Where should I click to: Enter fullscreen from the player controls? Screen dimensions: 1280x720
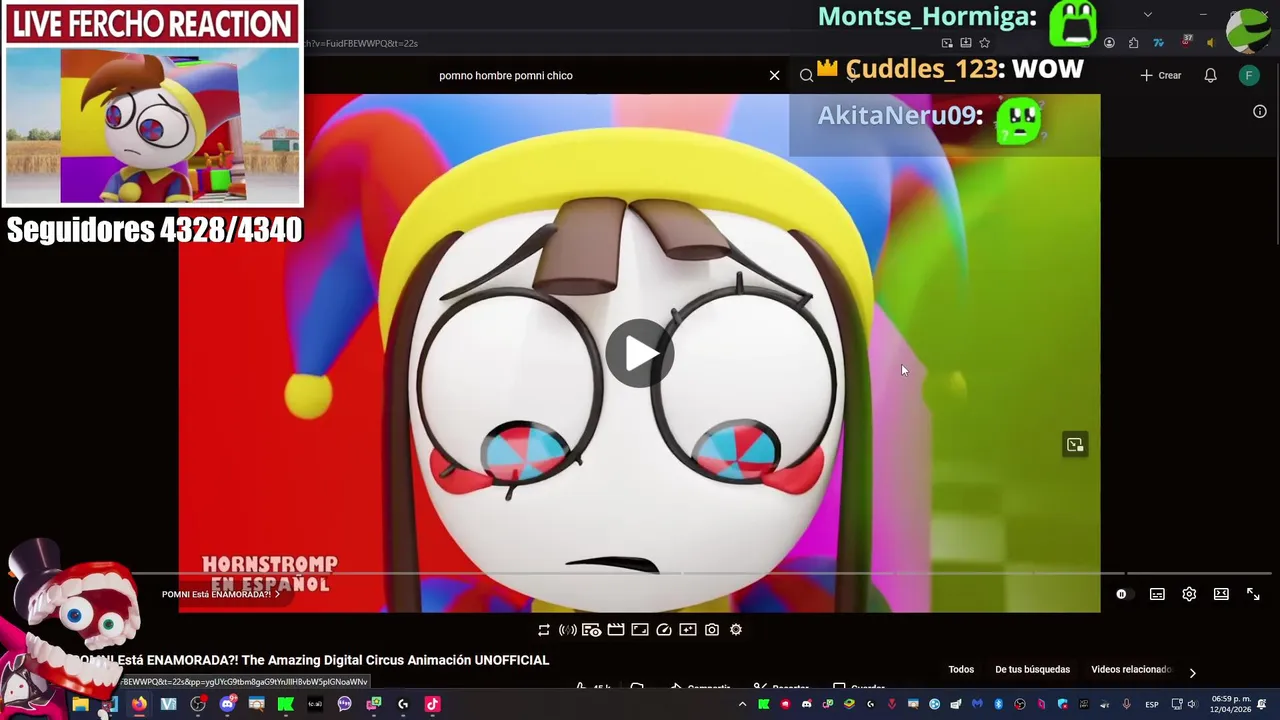(x=1253, y=594)
